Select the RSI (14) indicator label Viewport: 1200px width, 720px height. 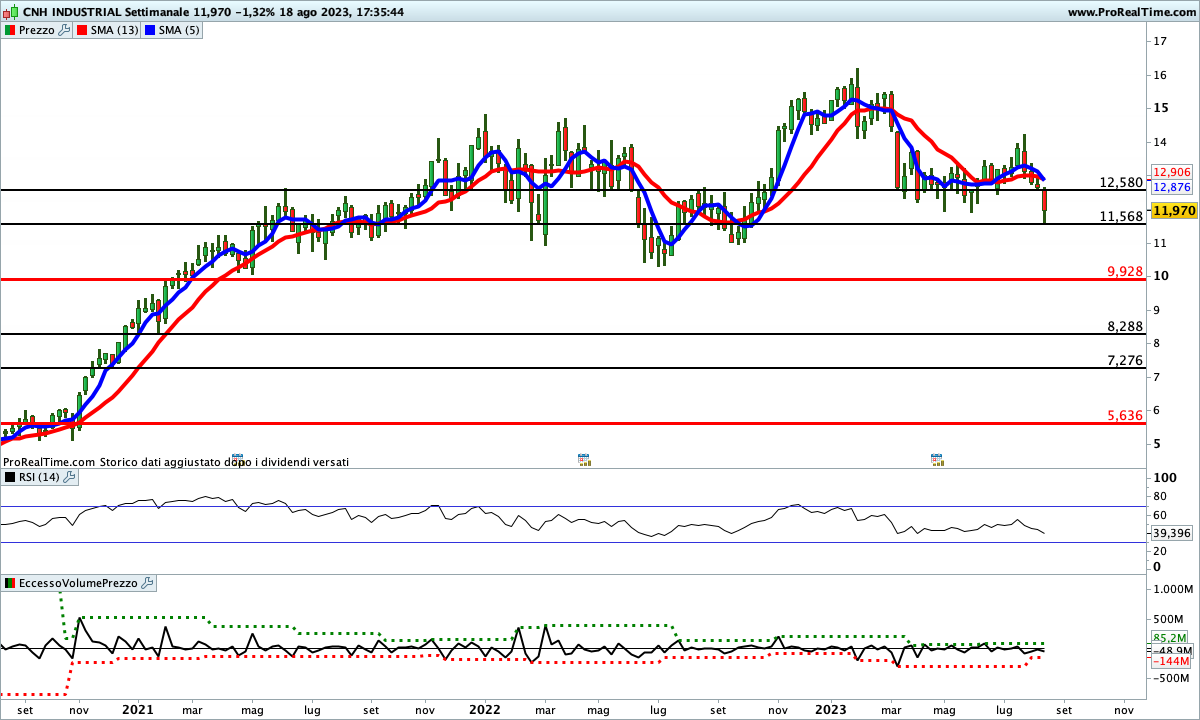40,477
